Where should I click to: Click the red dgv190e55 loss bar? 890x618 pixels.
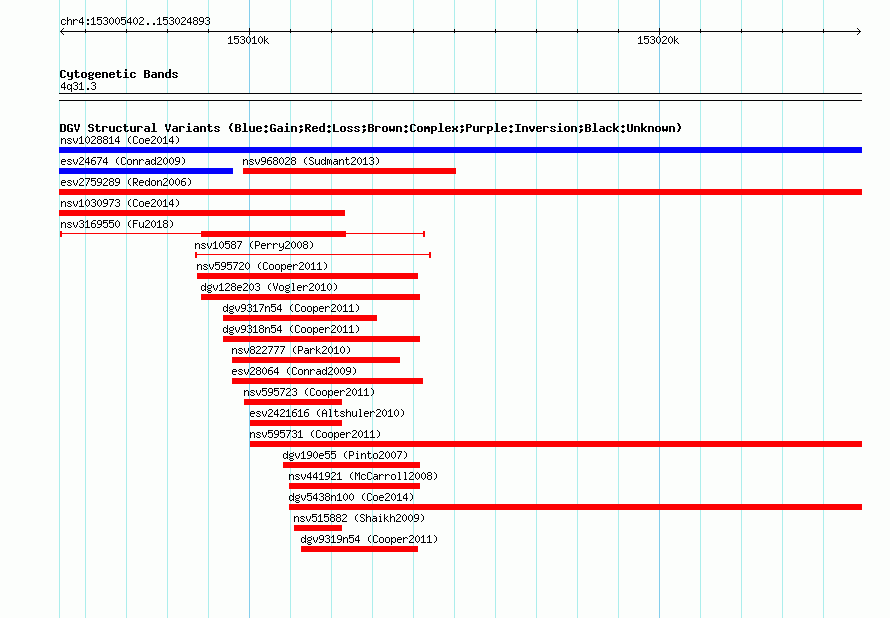(x=351, y=465)
